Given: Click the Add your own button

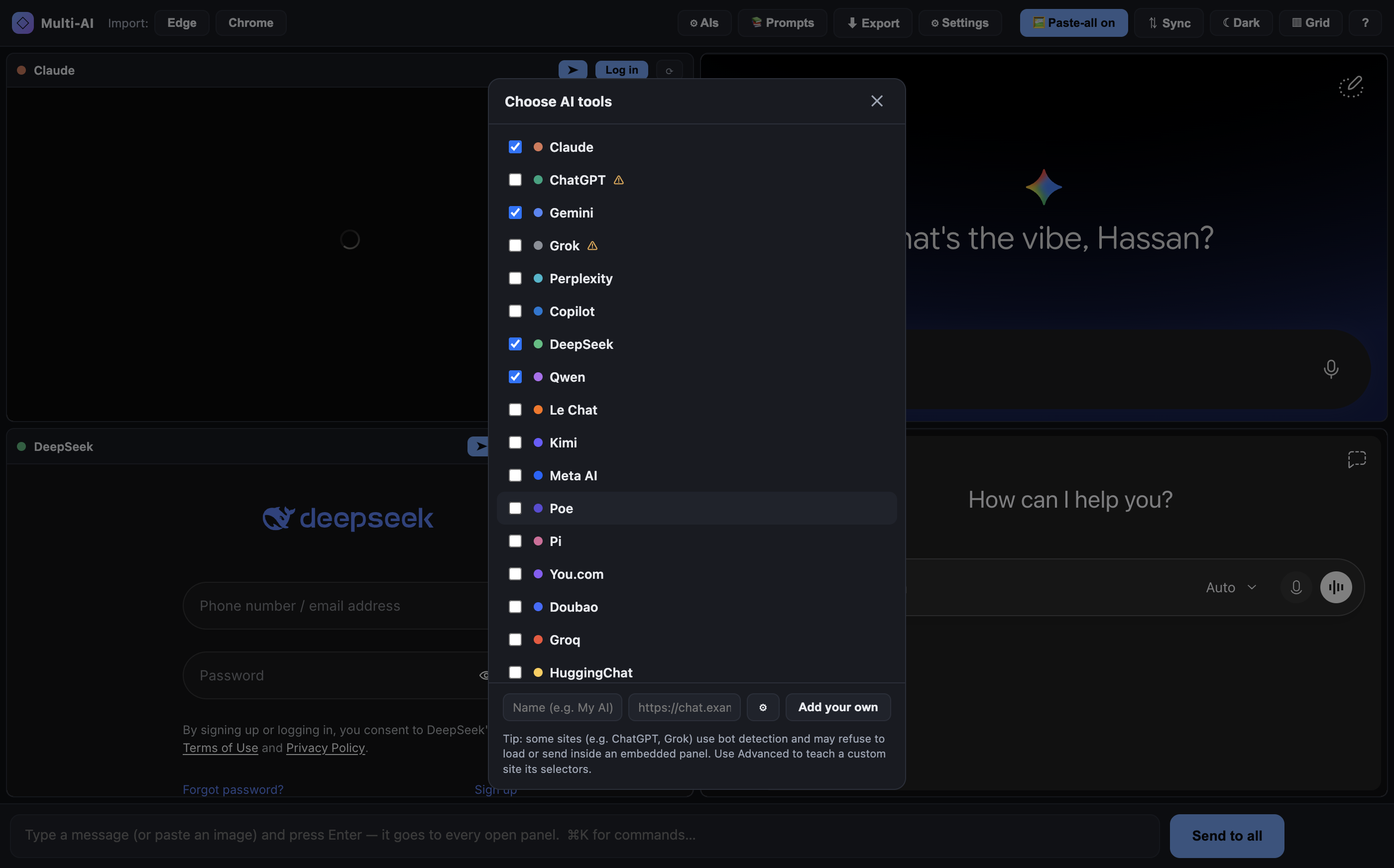Looking at the screenshot, I should [x=838, y=707].
